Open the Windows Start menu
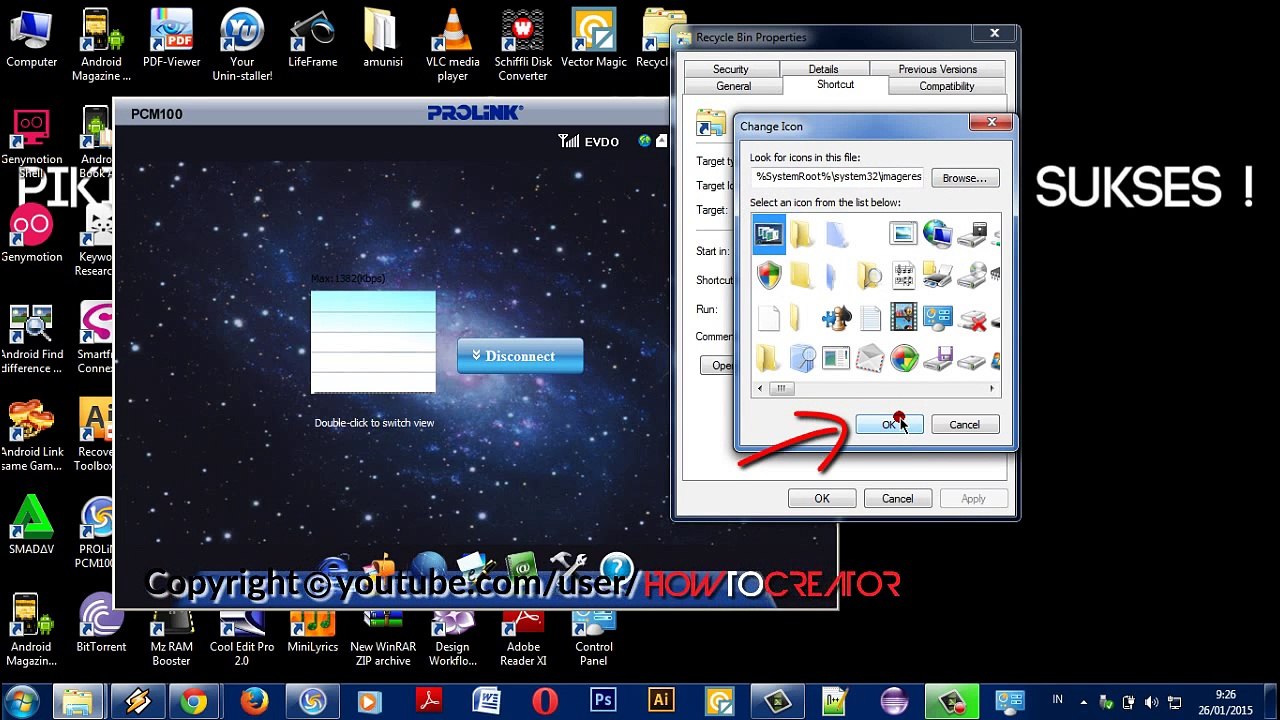 22,701
